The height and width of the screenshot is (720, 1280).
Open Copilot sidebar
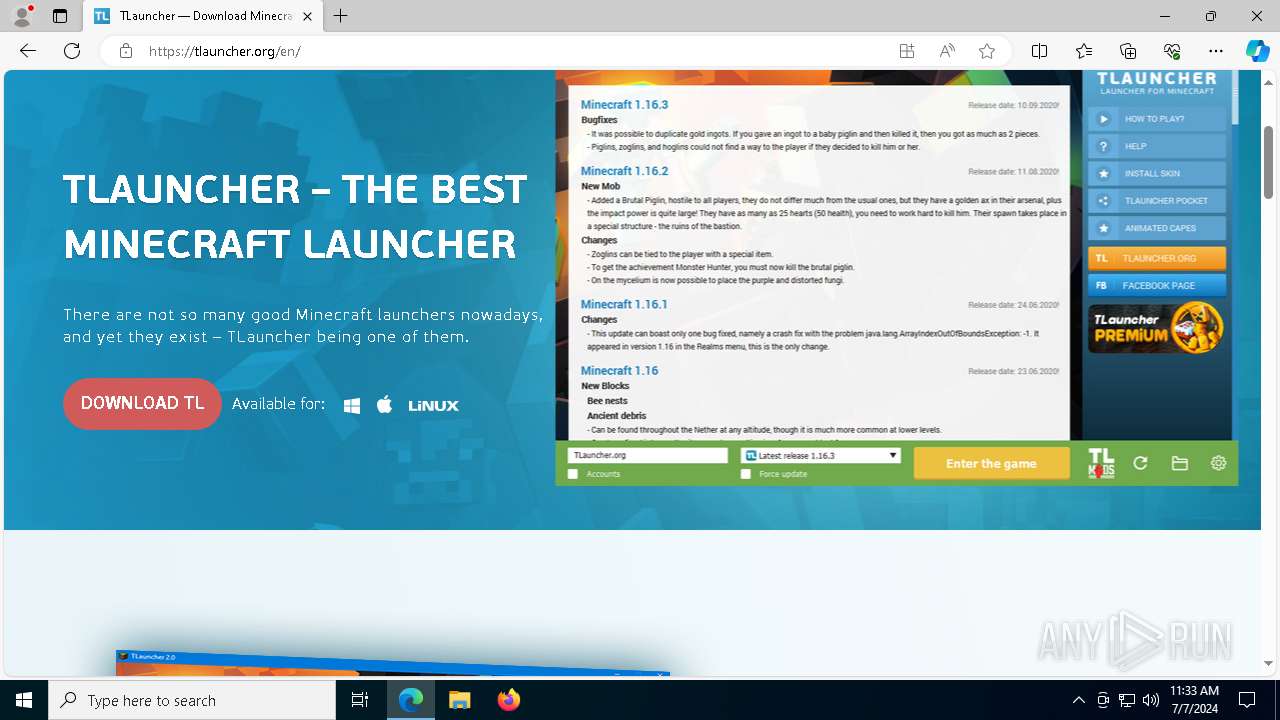pyautogui.click(x=1257, y=51)
